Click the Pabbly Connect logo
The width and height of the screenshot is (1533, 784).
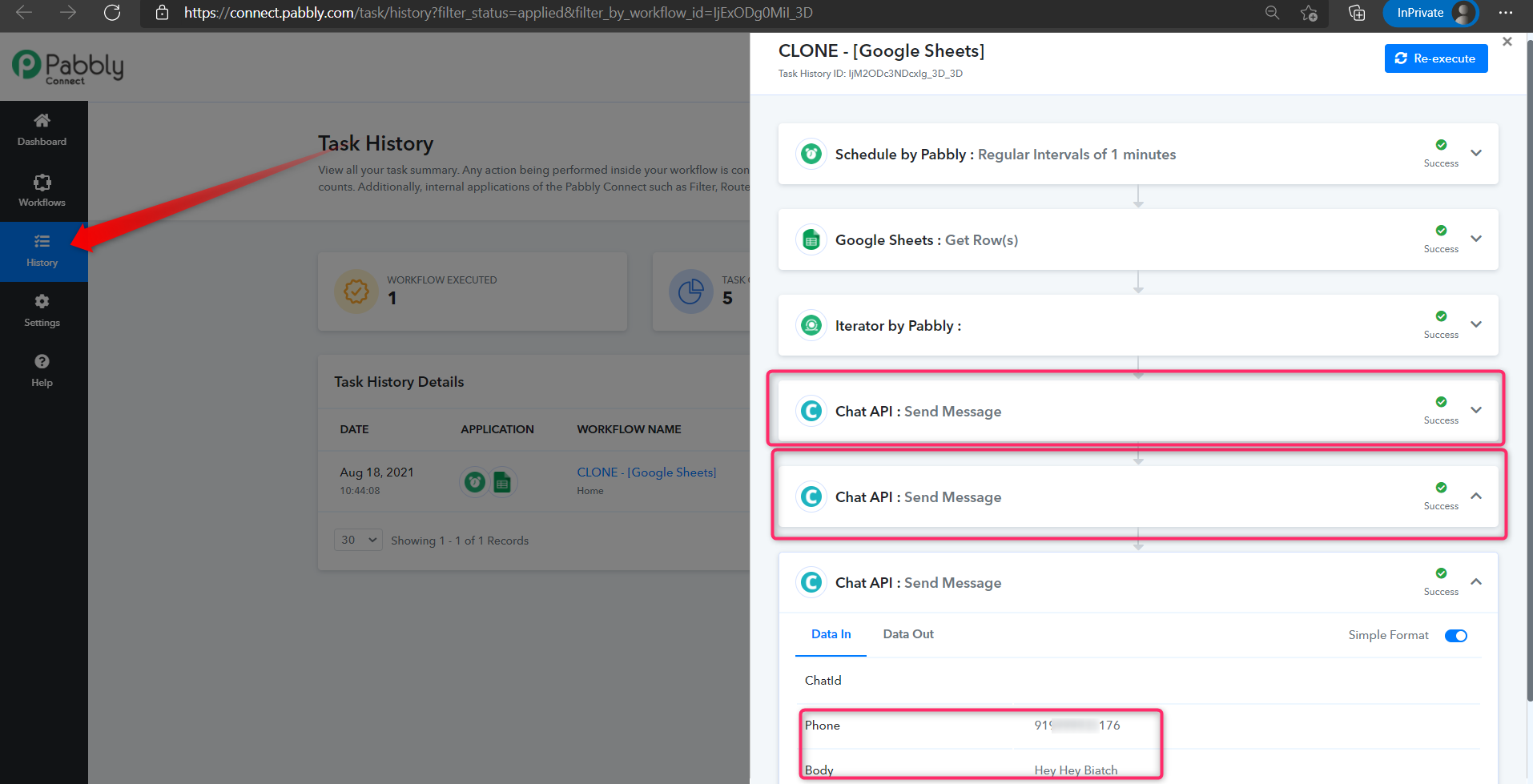tap(68, 67)
